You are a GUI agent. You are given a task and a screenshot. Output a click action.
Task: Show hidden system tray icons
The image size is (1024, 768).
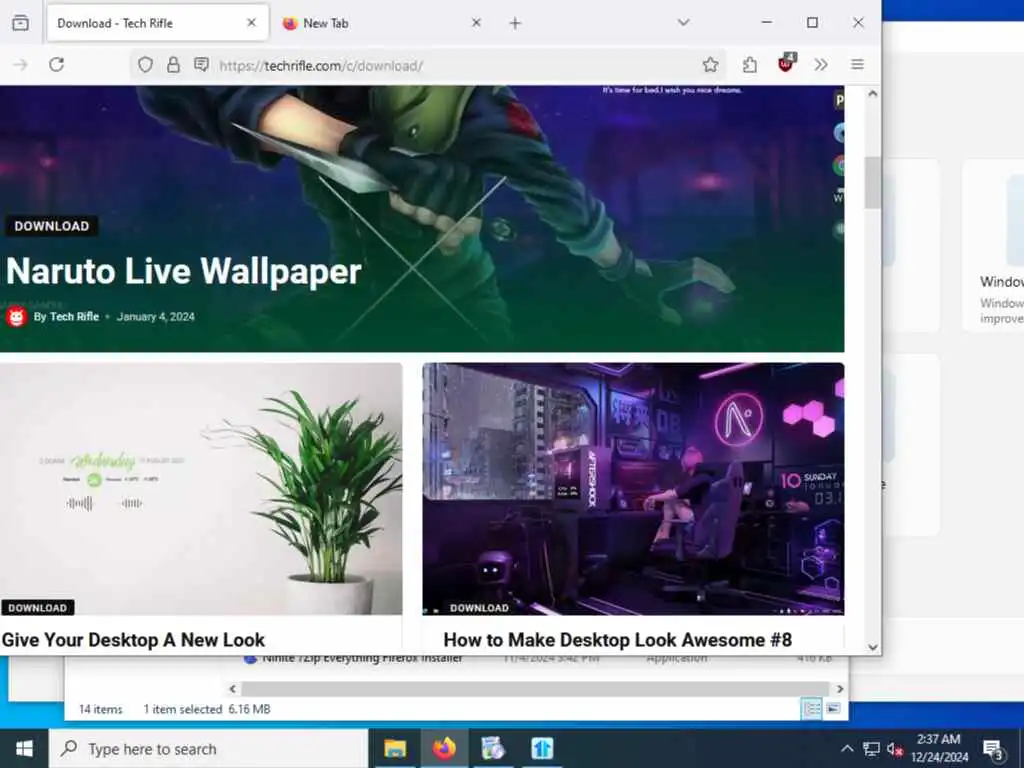coord(847,748)
